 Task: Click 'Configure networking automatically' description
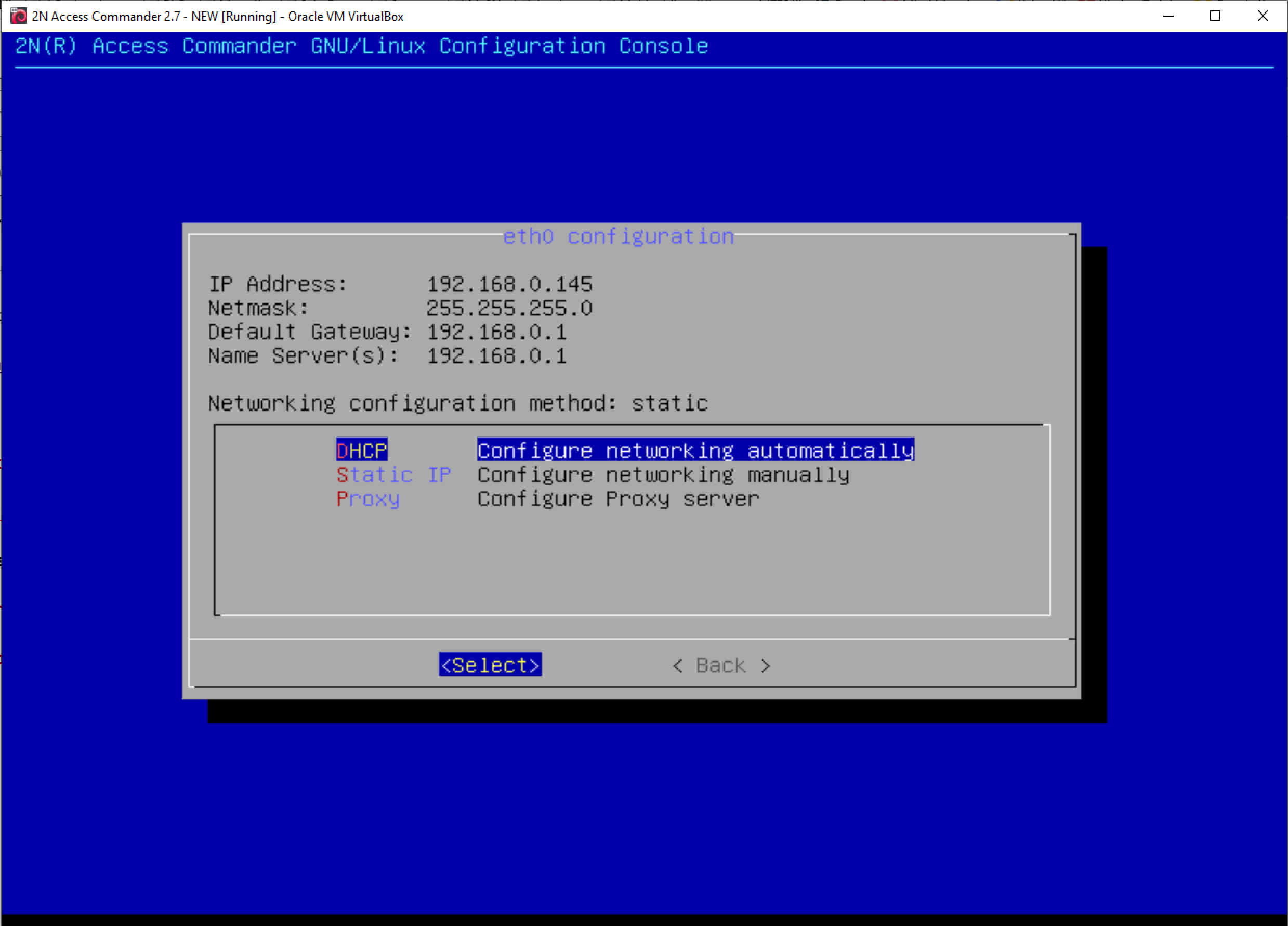695,450
